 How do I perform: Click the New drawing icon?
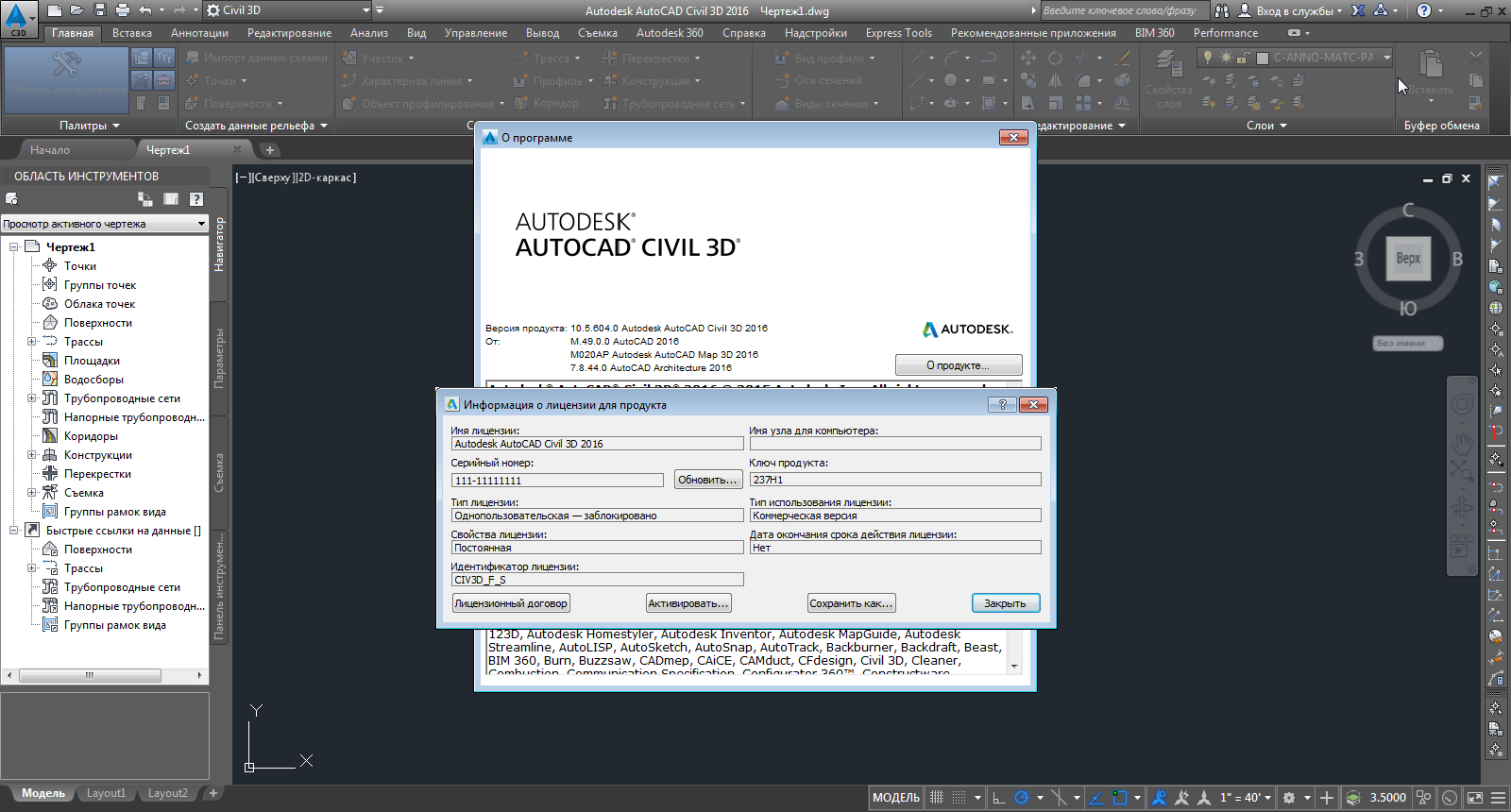[54, 10]
